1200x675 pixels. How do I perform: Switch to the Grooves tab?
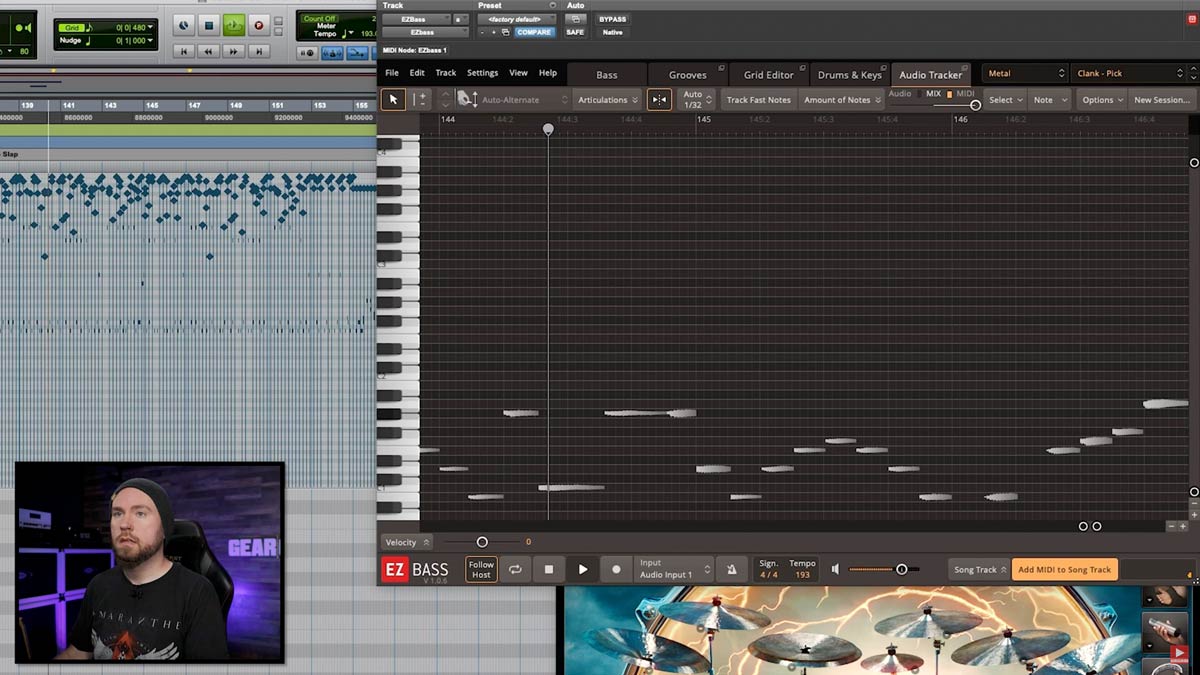click(688, 75)
